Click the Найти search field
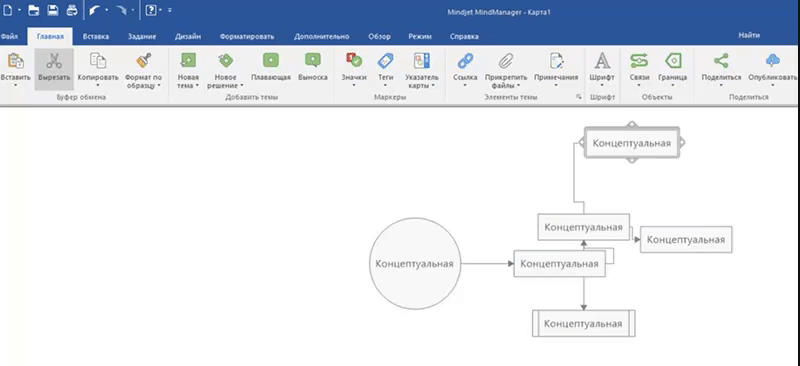The image size is (800, 366). tap(749, 35)
